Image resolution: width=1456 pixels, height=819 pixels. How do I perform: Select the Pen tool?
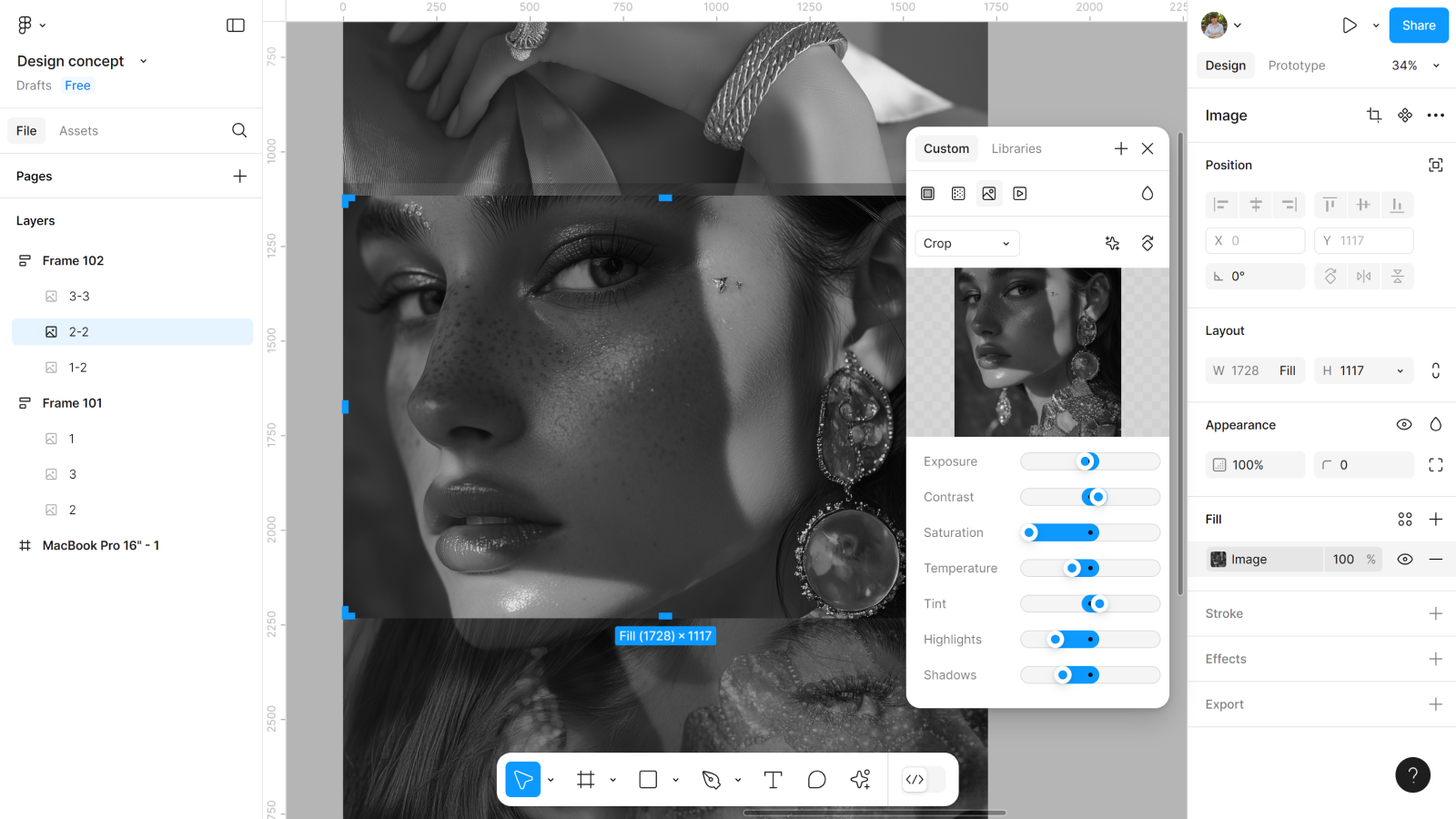tap(712, 780)
